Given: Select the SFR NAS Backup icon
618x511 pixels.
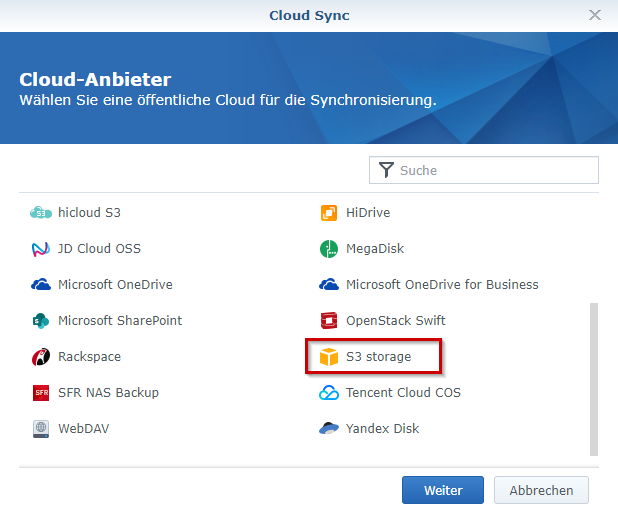Looking at the screenshot, I should [x=41, y=392].
